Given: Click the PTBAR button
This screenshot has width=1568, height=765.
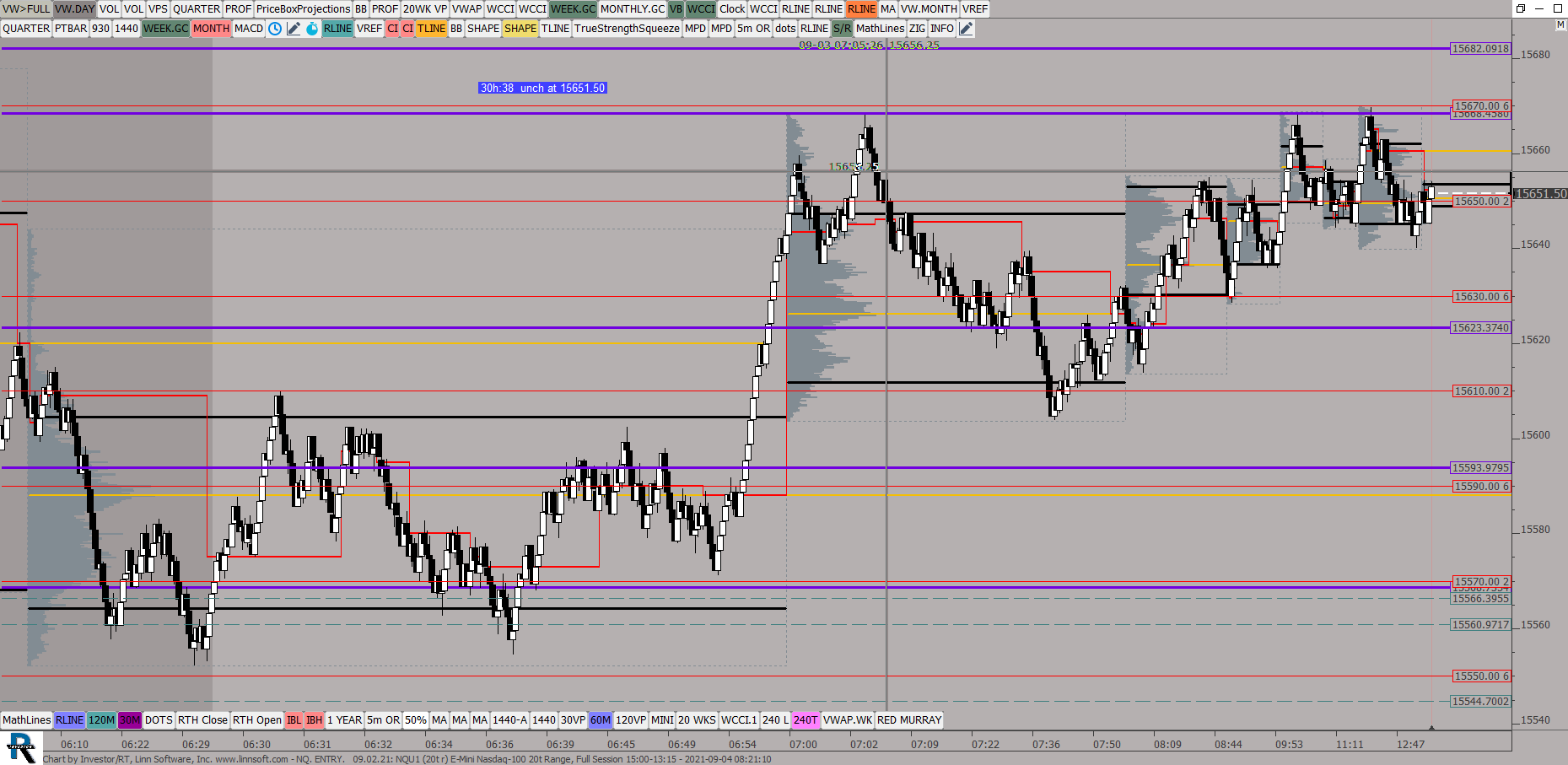Looking at the screenshot, I should 71,29.
